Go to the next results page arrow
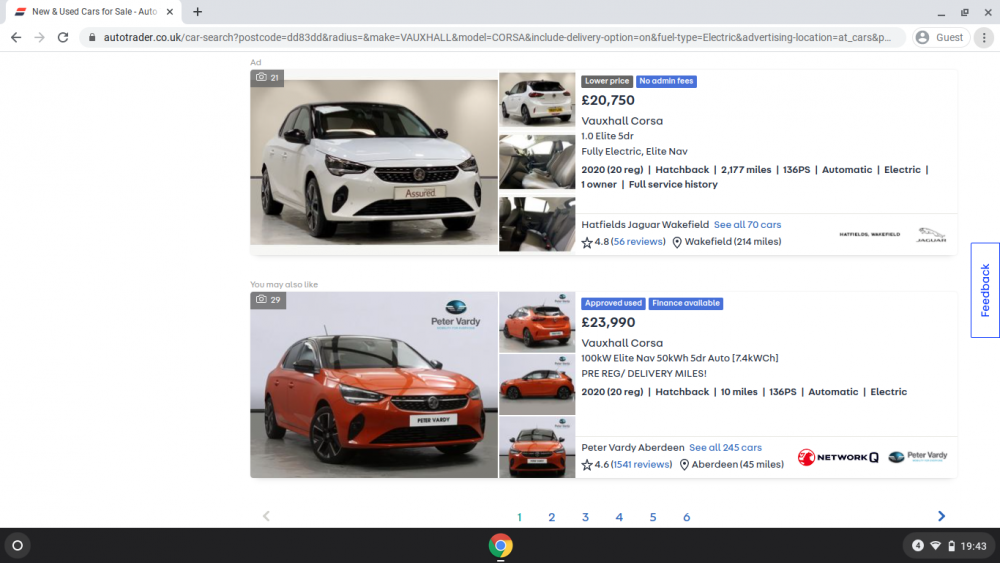 (x=941, y=516)
